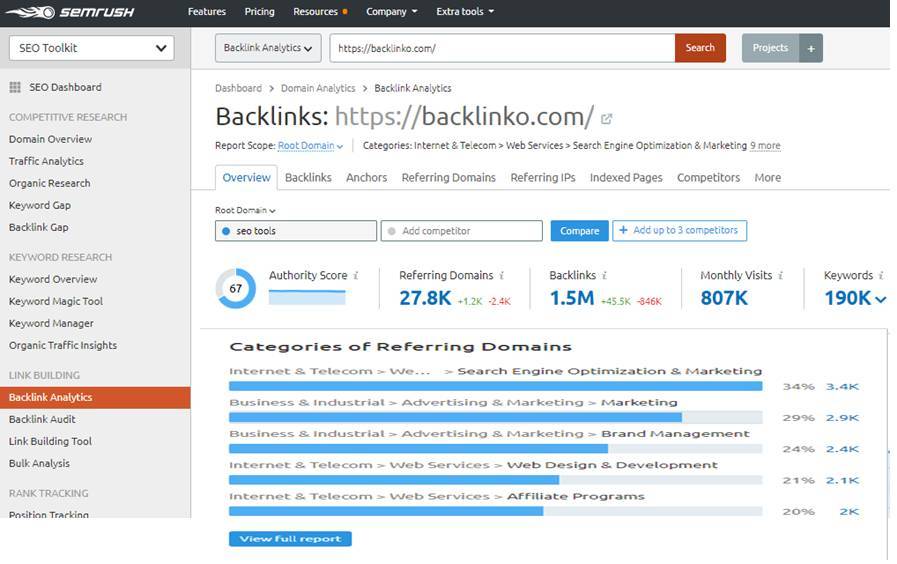The height and width of the screenshot is (564, 897).
Task: Click the Search Engine Optimization 34% bar
Action: tap(495, 386)
